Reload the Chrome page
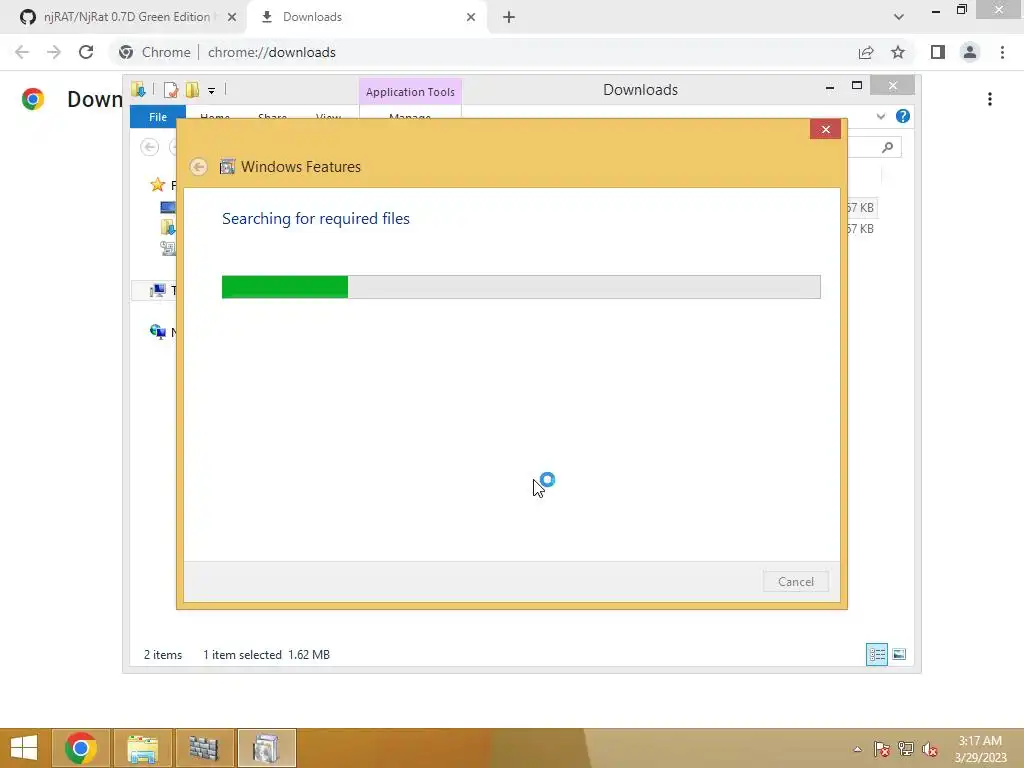This screenshot has width=1024, height=768. [x=86, y=52]
